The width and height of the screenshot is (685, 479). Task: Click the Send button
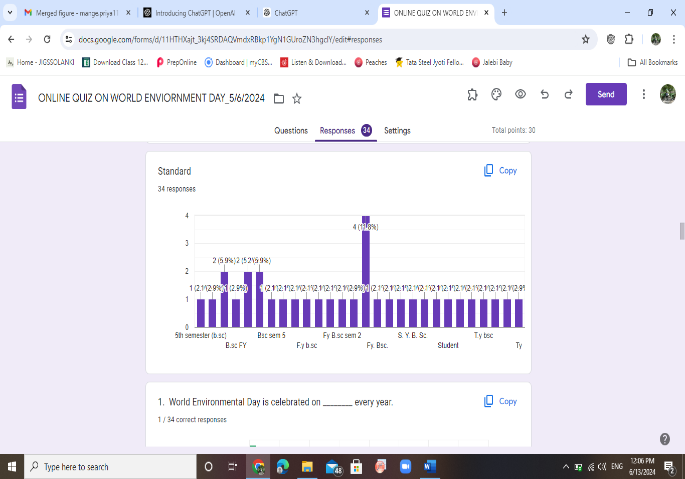pyautogui.click(x=606, y=94)
